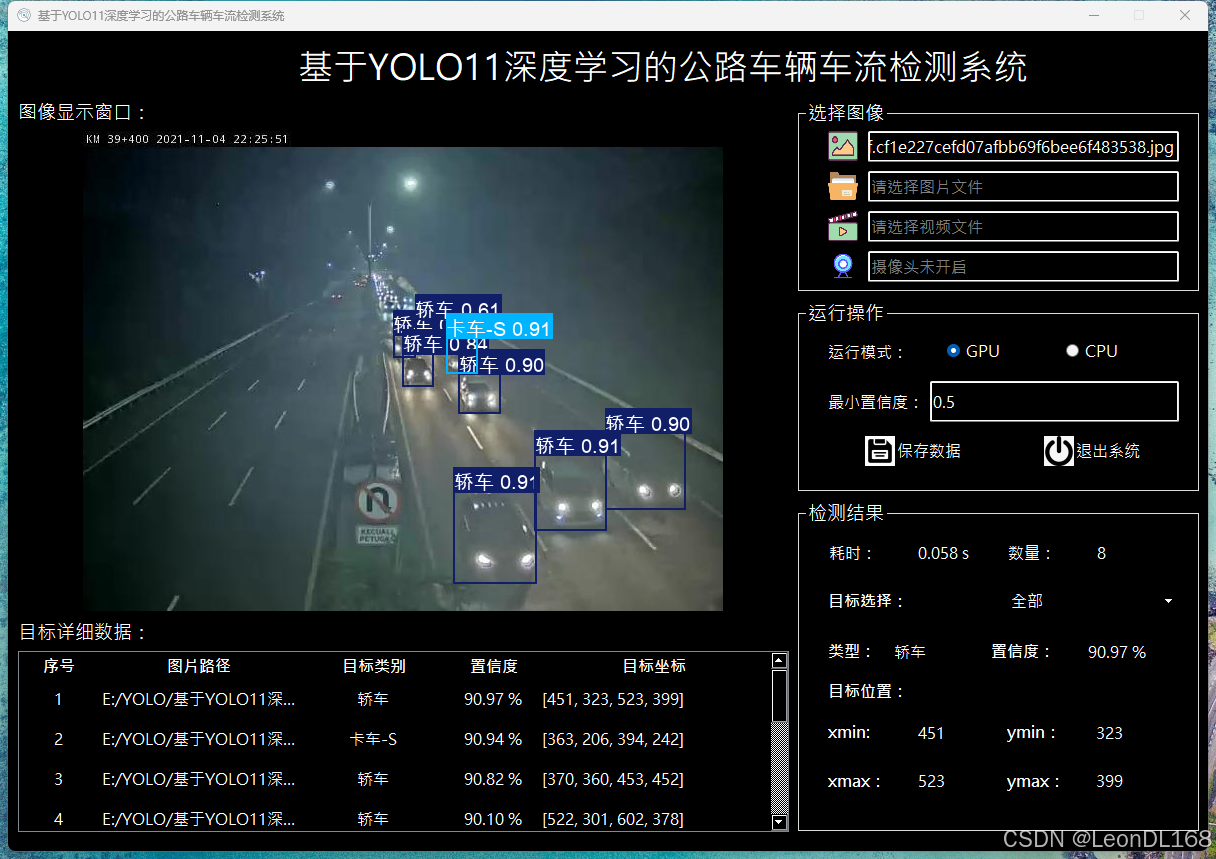
Task: Select table row 1 number cell
Action: (59, 699)
